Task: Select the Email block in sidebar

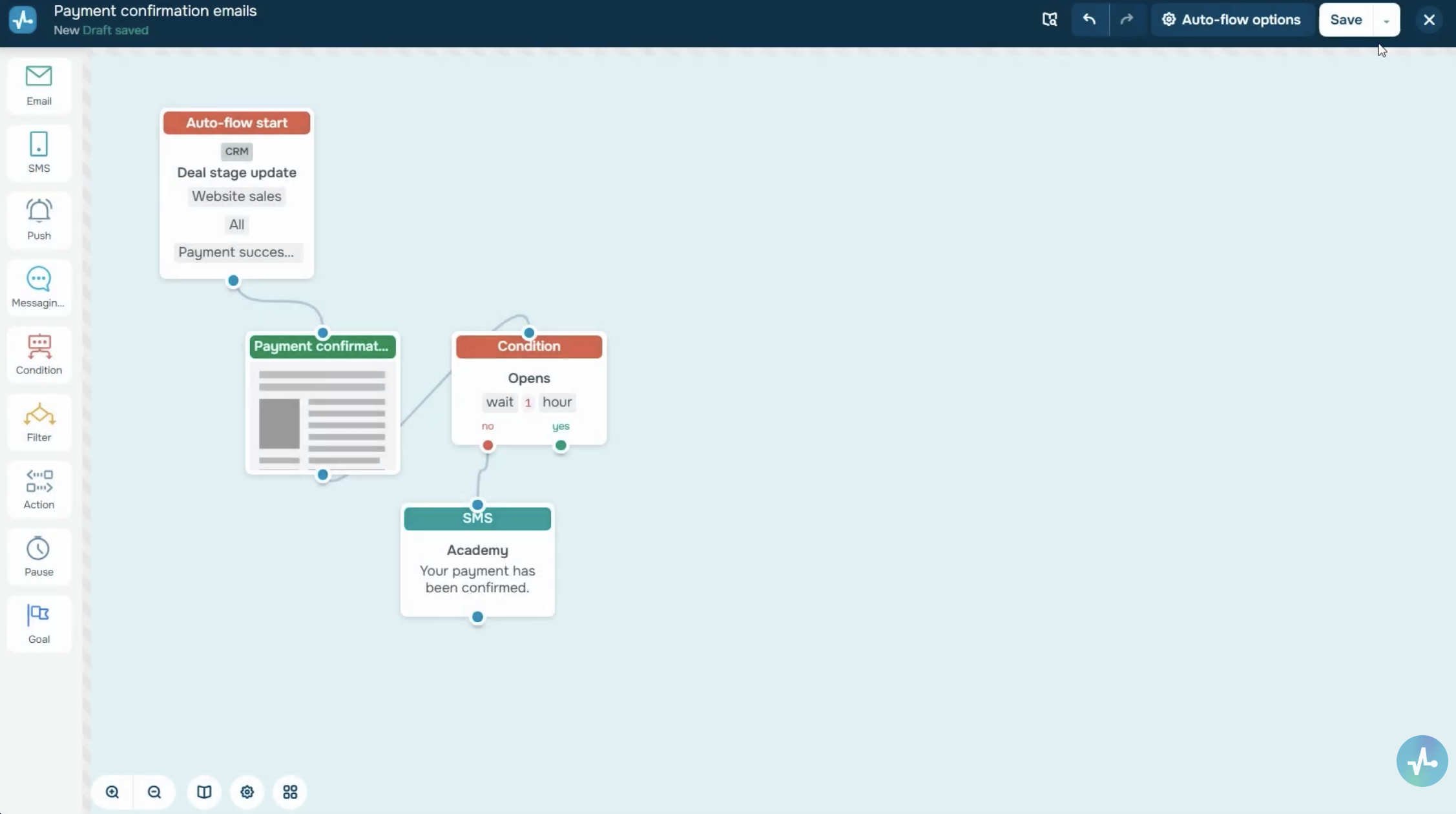Action: tap(39, 85)
